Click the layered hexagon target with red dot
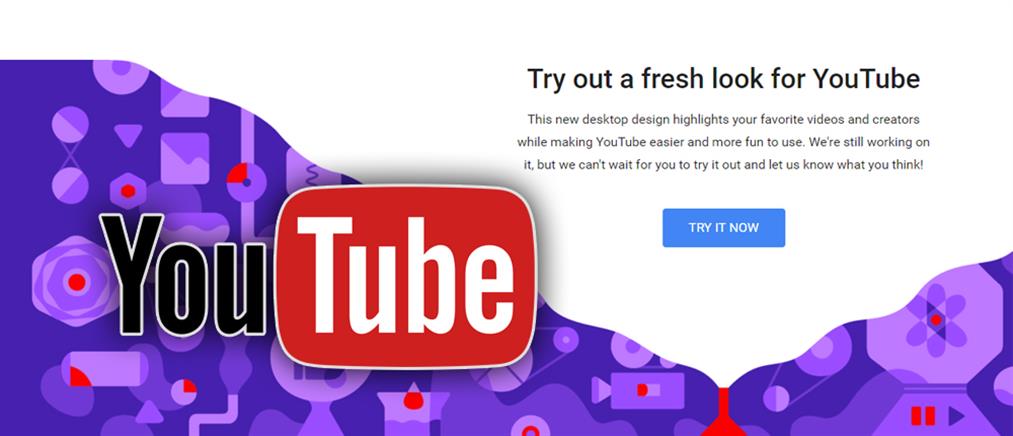Viewport: 1013px width, 436px height. (x=76, y=282)
